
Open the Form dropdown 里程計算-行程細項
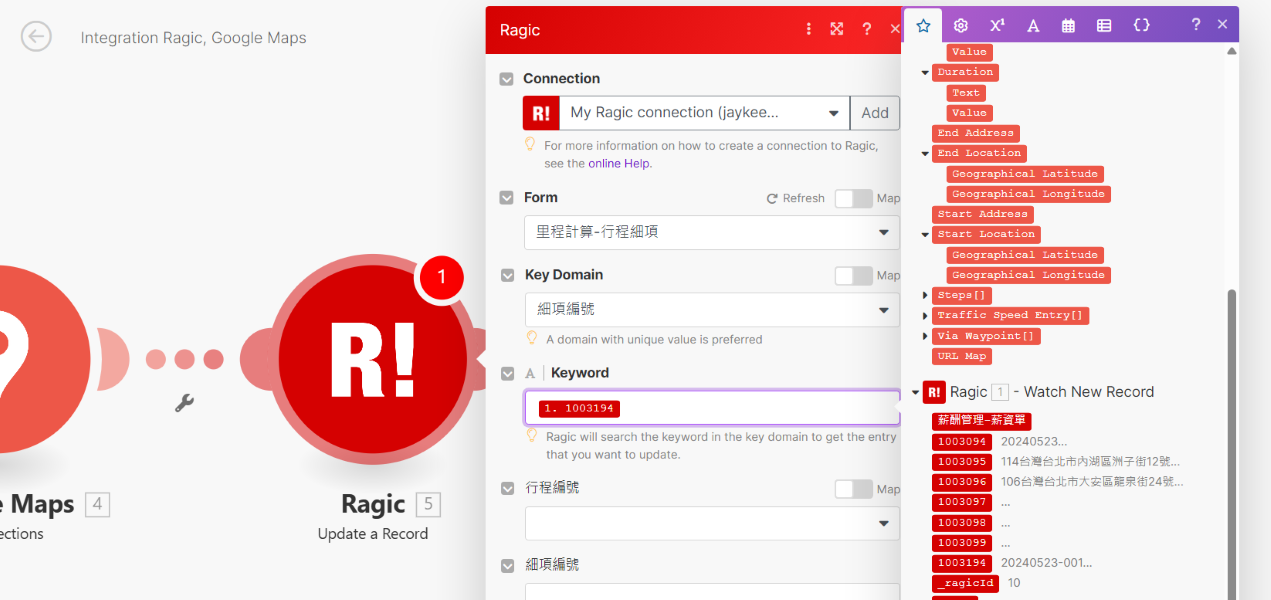tap(711, 232)
